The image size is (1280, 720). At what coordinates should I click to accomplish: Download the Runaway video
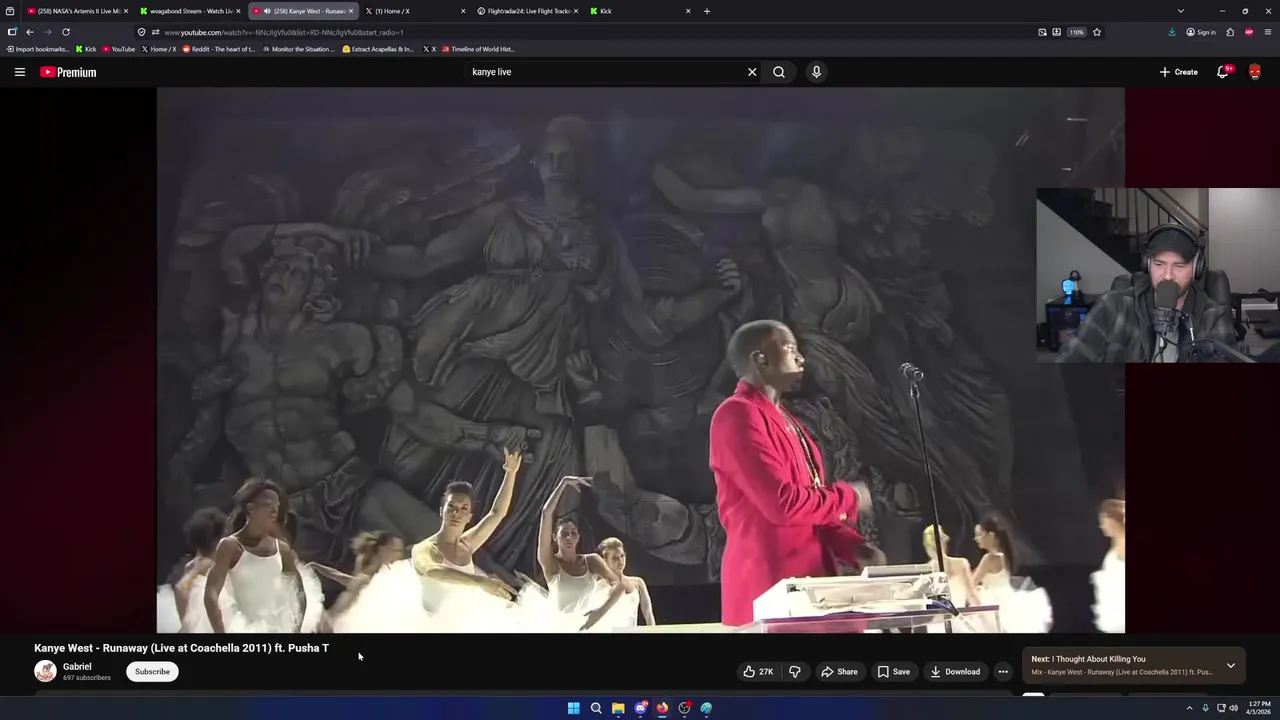(955, 672)
